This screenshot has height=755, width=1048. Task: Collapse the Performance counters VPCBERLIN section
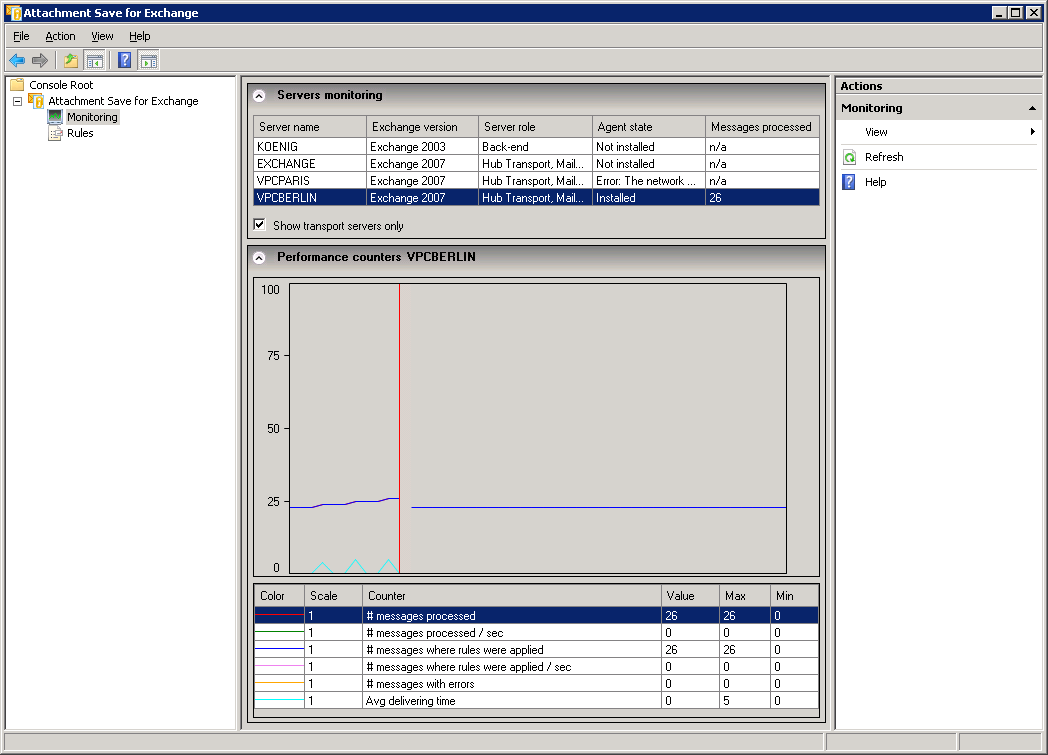point(259,257)
